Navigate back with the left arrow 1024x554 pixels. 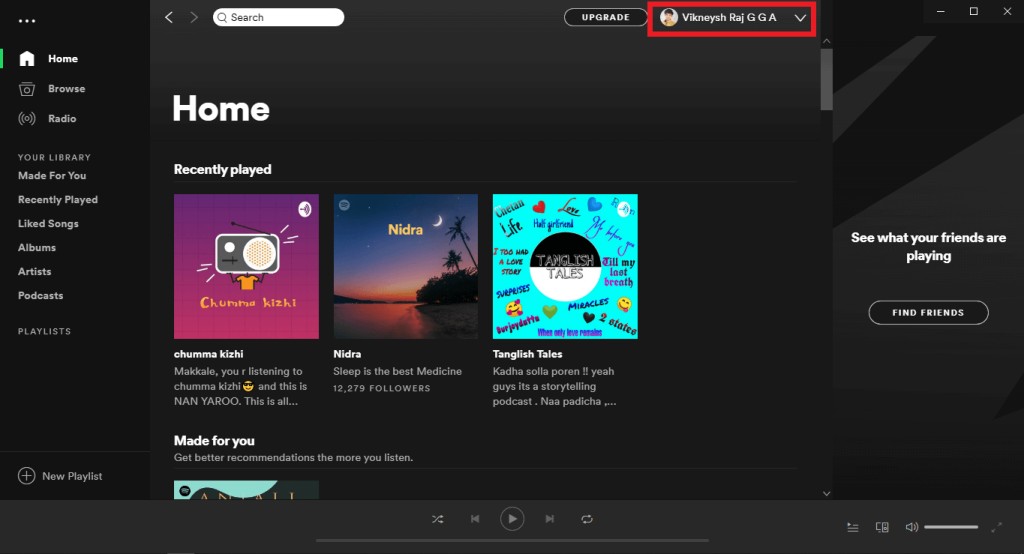click(x=169, y=17)
